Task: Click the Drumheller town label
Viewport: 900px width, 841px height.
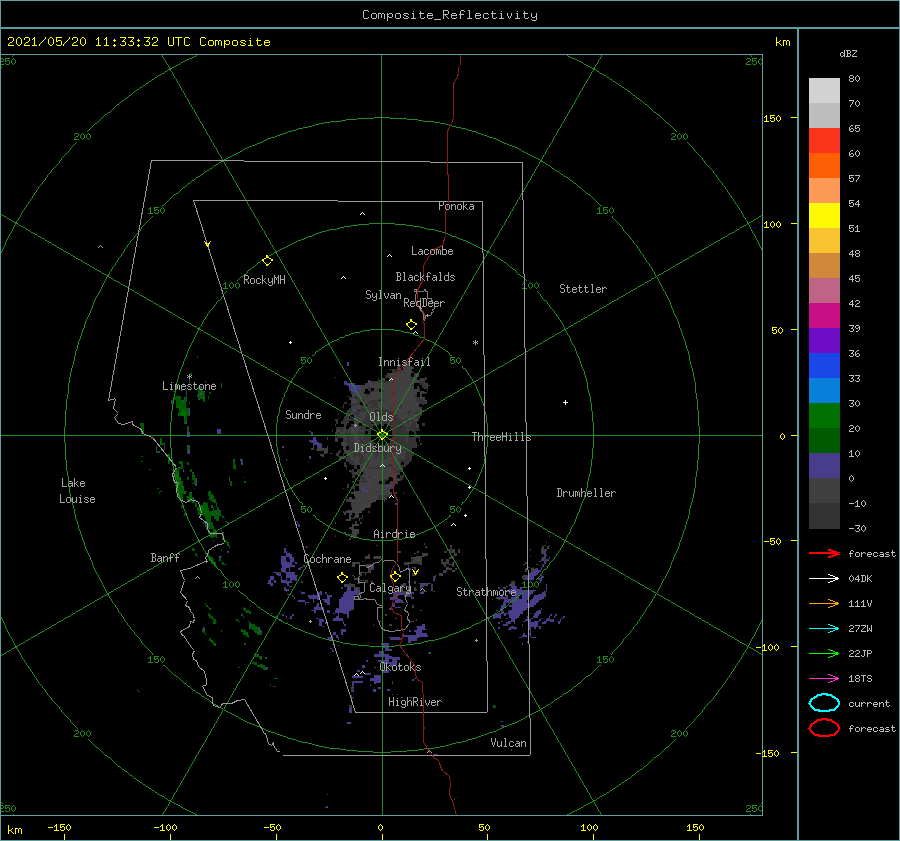Action: pos(586,493)
